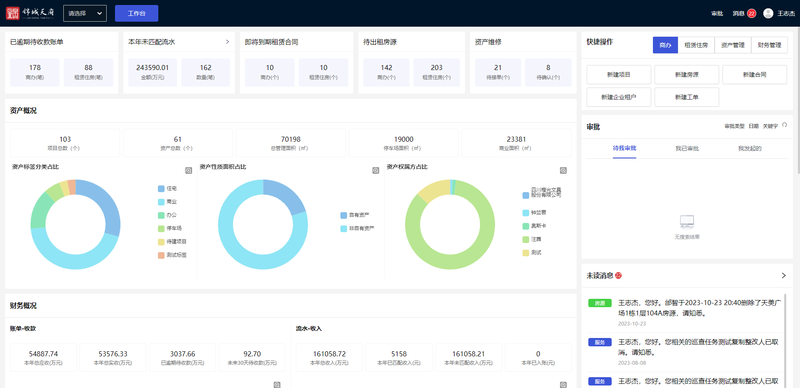The height and width of the screenshot is (388, 800).
Task: Click the 新建房源 button
Action: click(x=686, y=75)
